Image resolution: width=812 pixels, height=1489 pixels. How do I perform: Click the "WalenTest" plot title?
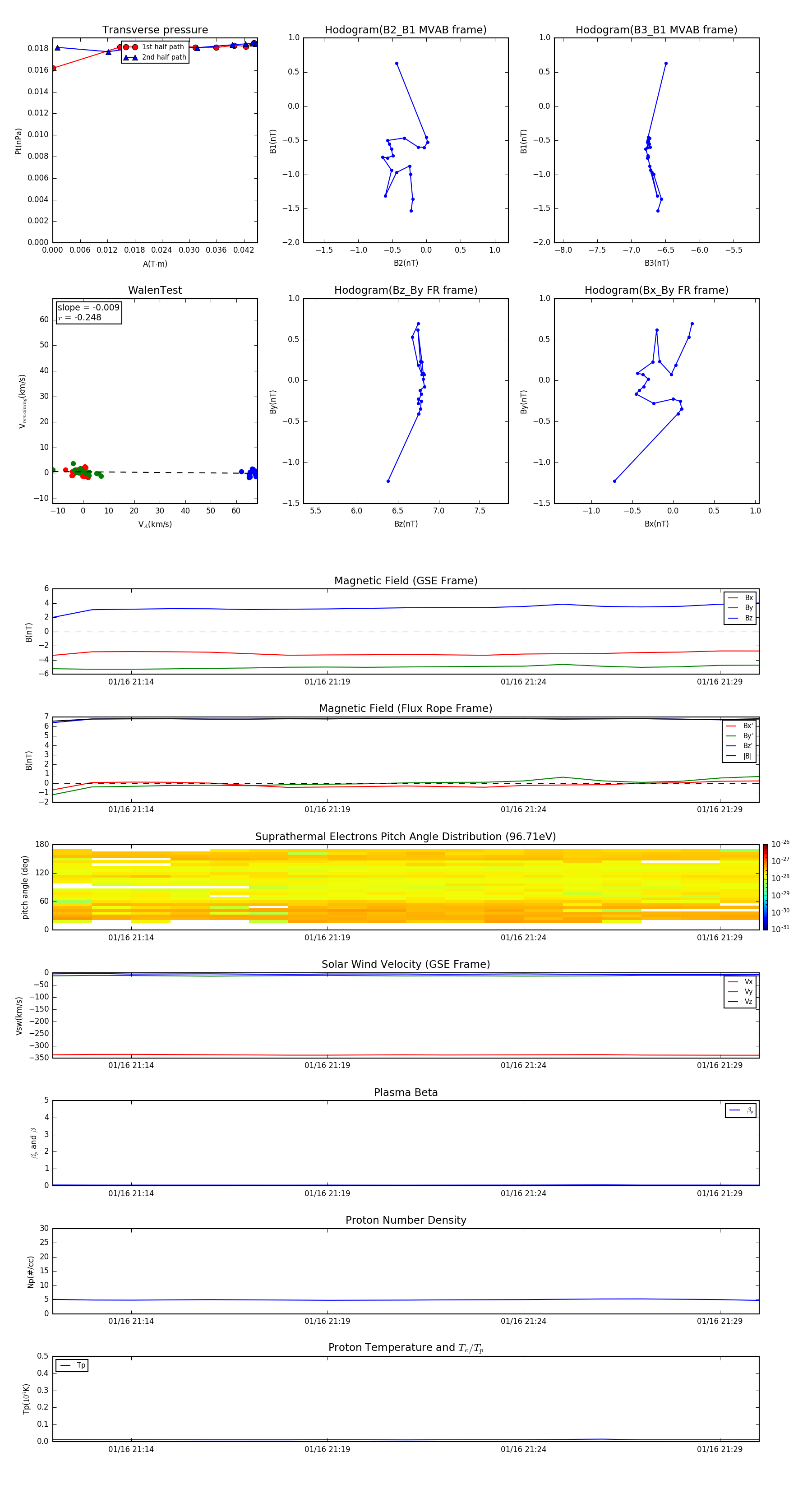pos(155,290)
